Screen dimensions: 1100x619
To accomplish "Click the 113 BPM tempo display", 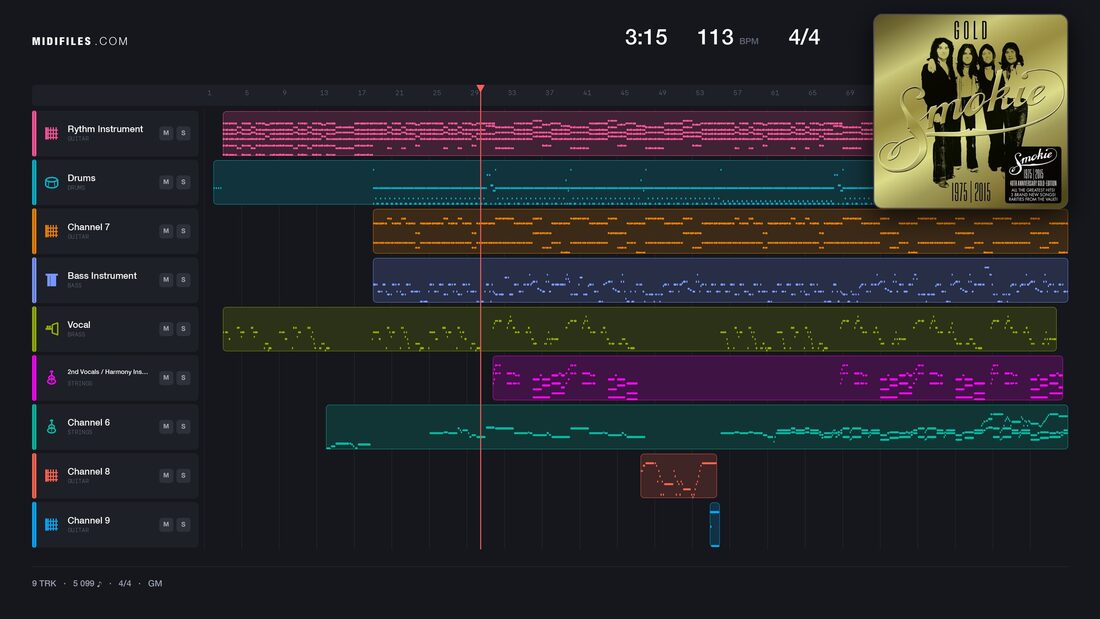I will pyautogui.click(x=727, y=37).
